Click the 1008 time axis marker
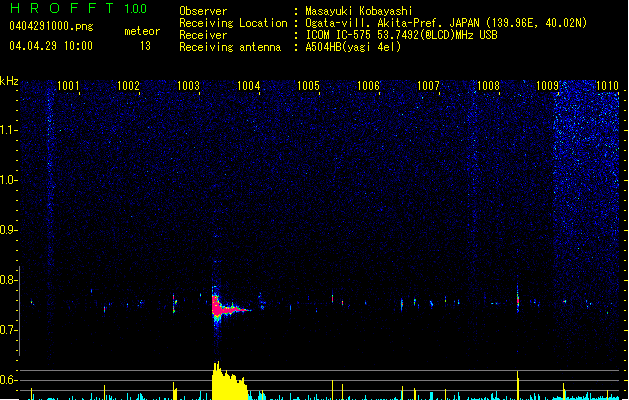 point(488,86)
